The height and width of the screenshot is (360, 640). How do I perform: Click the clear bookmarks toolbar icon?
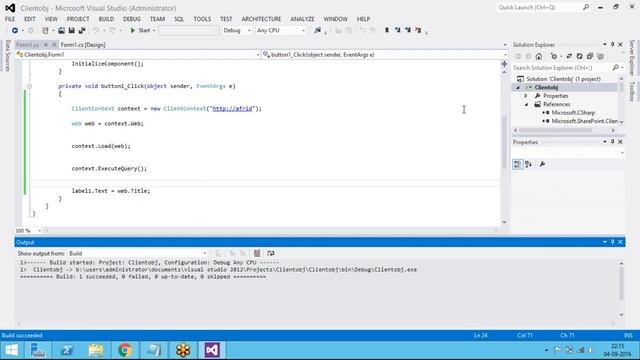pos(418,30)
